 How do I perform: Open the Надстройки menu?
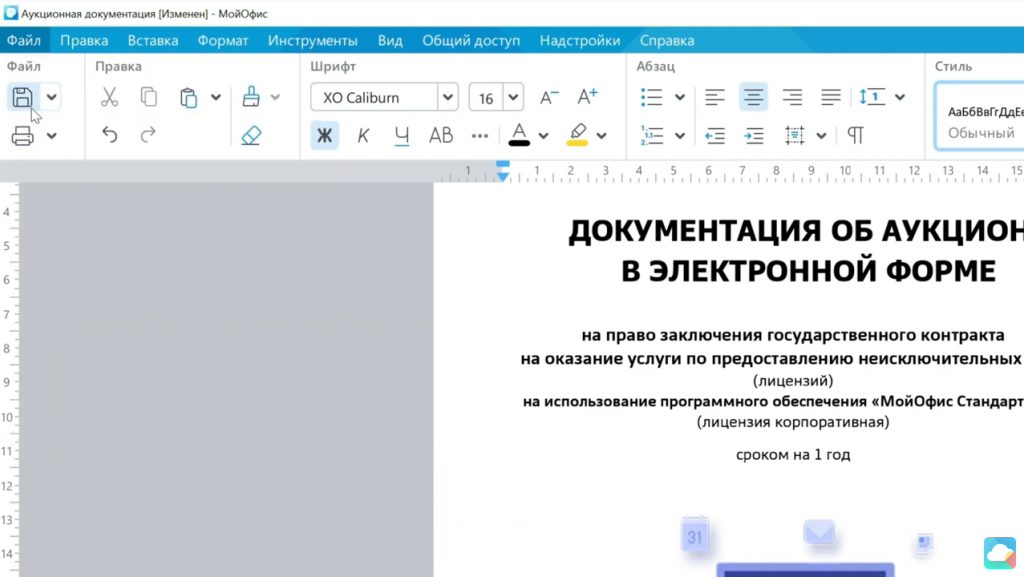(580, 40)
